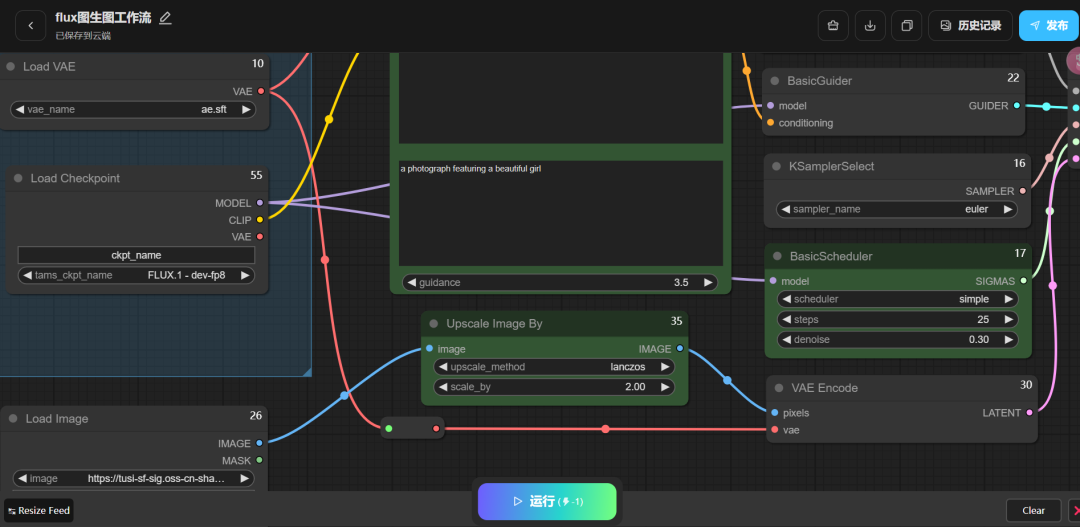Adjust the denoise 0.30 value field
The height and width of the screenshot is (527, 1080).
[897, 340]
